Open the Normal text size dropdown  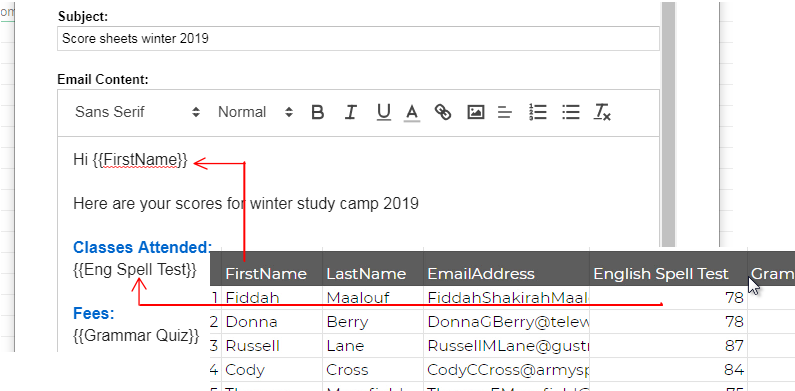(256, 112)
